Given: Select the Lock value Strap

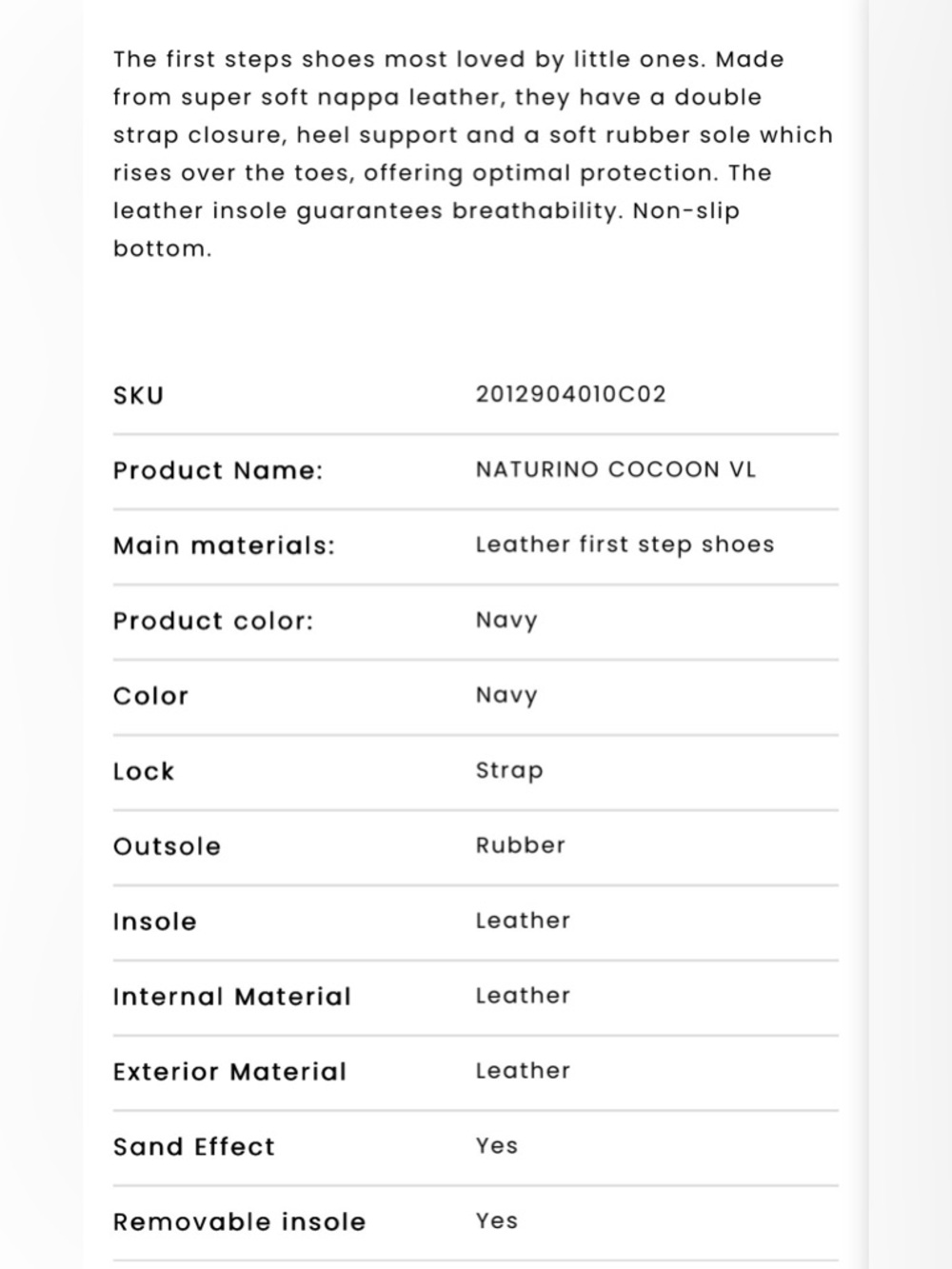Looking at the screenshot, I should 509,770.
